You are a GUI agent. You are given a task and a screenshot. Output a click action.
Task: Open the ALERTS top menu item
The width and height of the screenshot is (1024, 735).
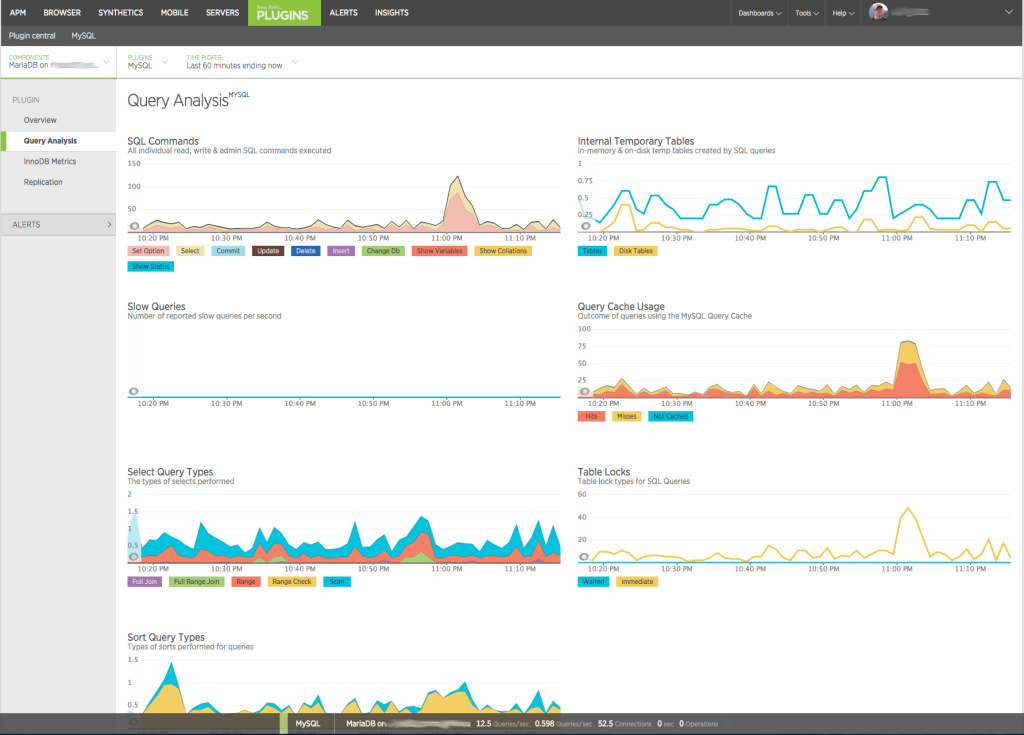click(x=344, y=12)
